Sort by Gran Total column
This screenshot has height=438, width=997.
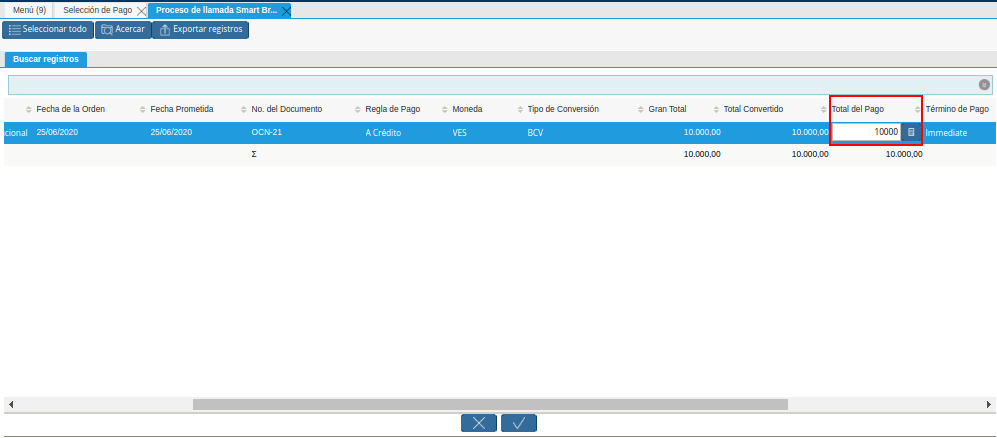point(667,109)
